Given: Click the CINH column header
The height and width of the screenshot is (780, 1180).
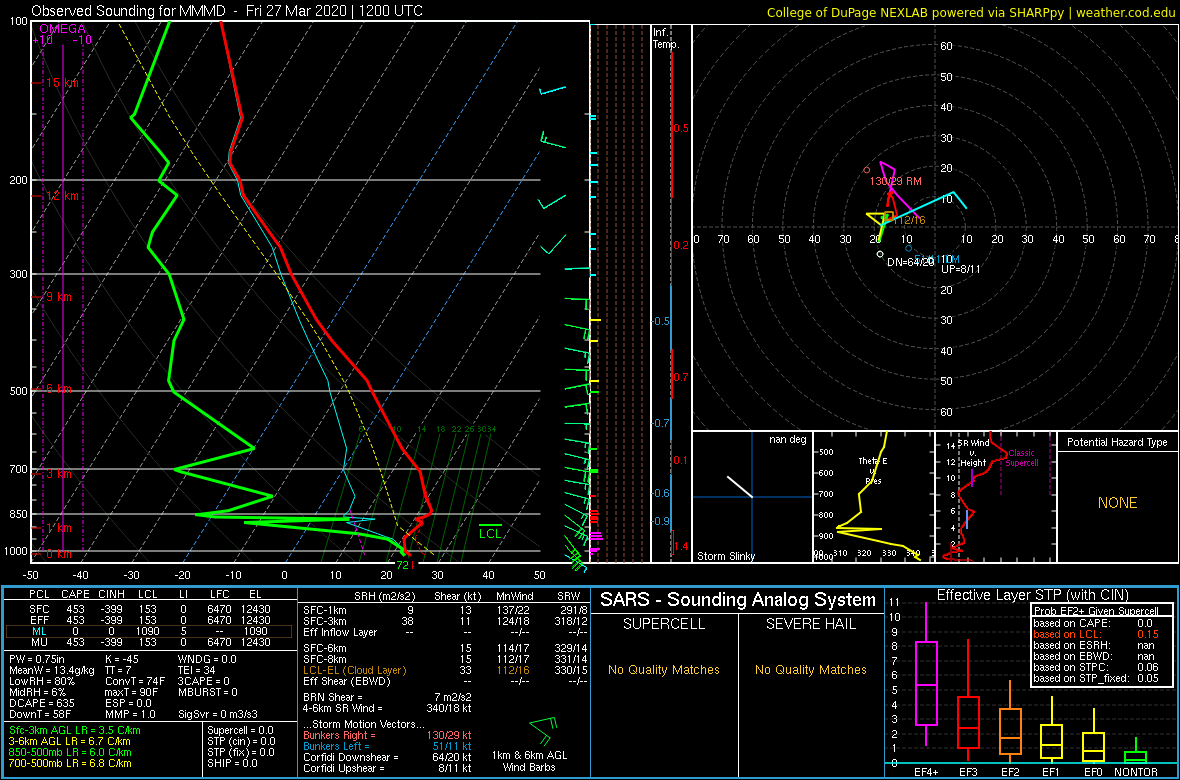Looking at the screenshot, I should pos(113,595).
